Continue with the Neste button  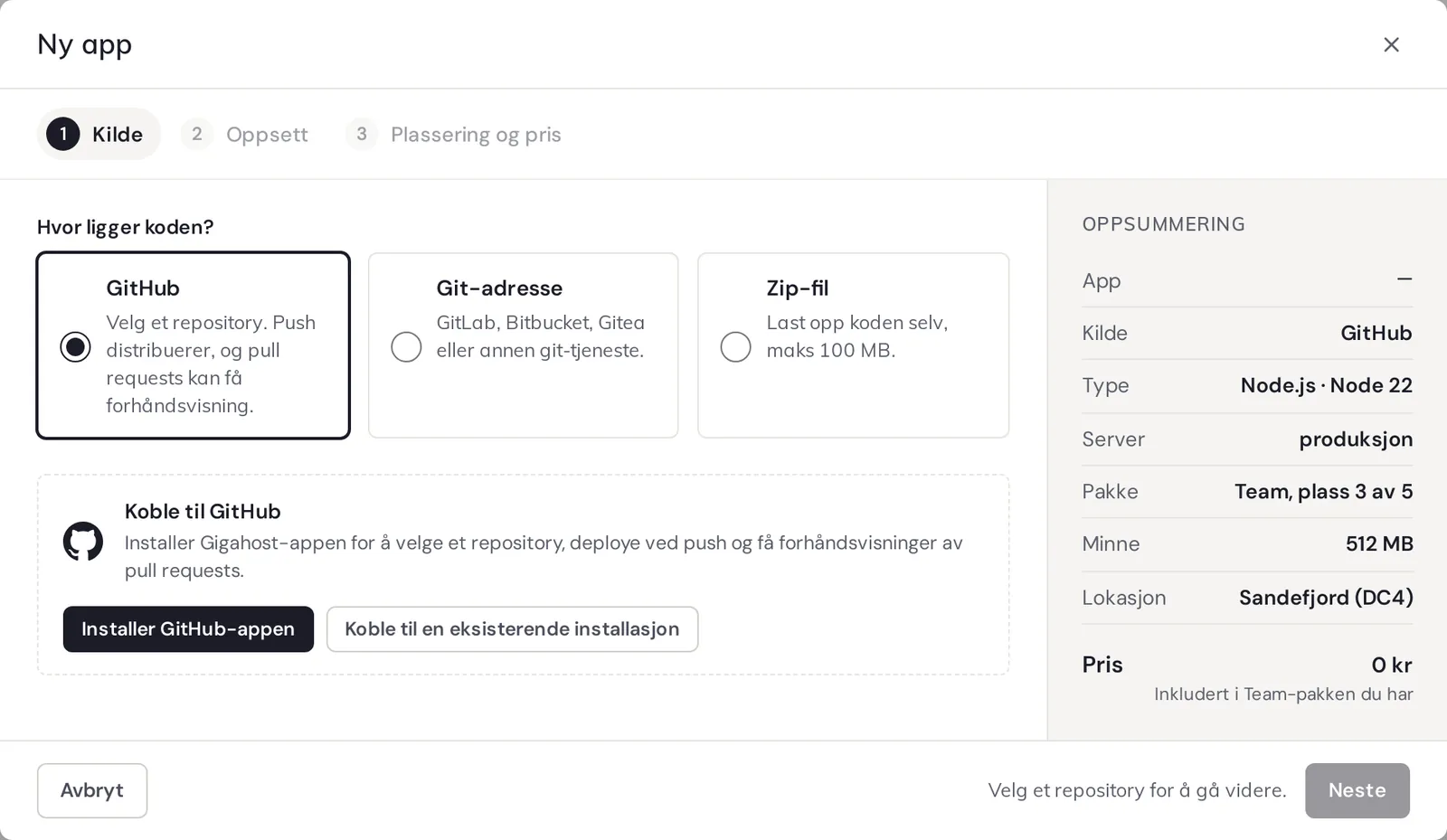point(1357,790)
